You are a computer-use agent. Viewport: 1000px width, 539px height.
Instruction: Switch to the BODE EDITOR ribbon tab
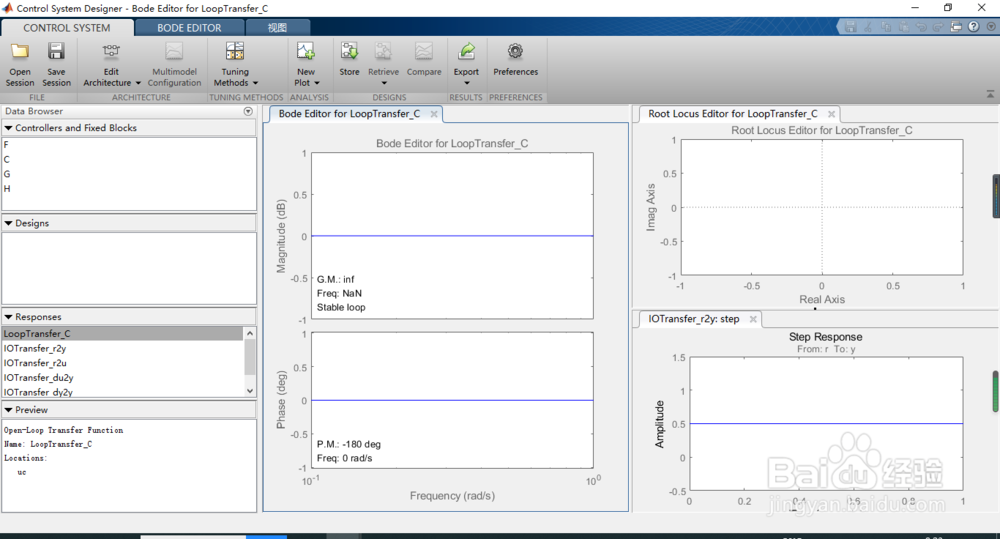pyautogui.click(x=189, y=28)
